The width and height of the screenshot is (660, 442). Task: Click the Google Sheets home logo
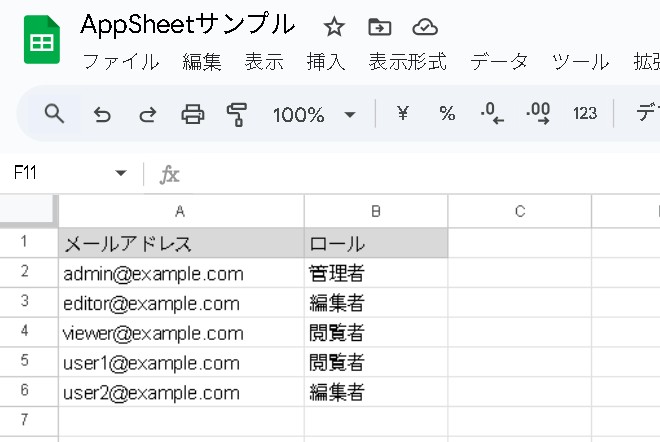[41, 42]
